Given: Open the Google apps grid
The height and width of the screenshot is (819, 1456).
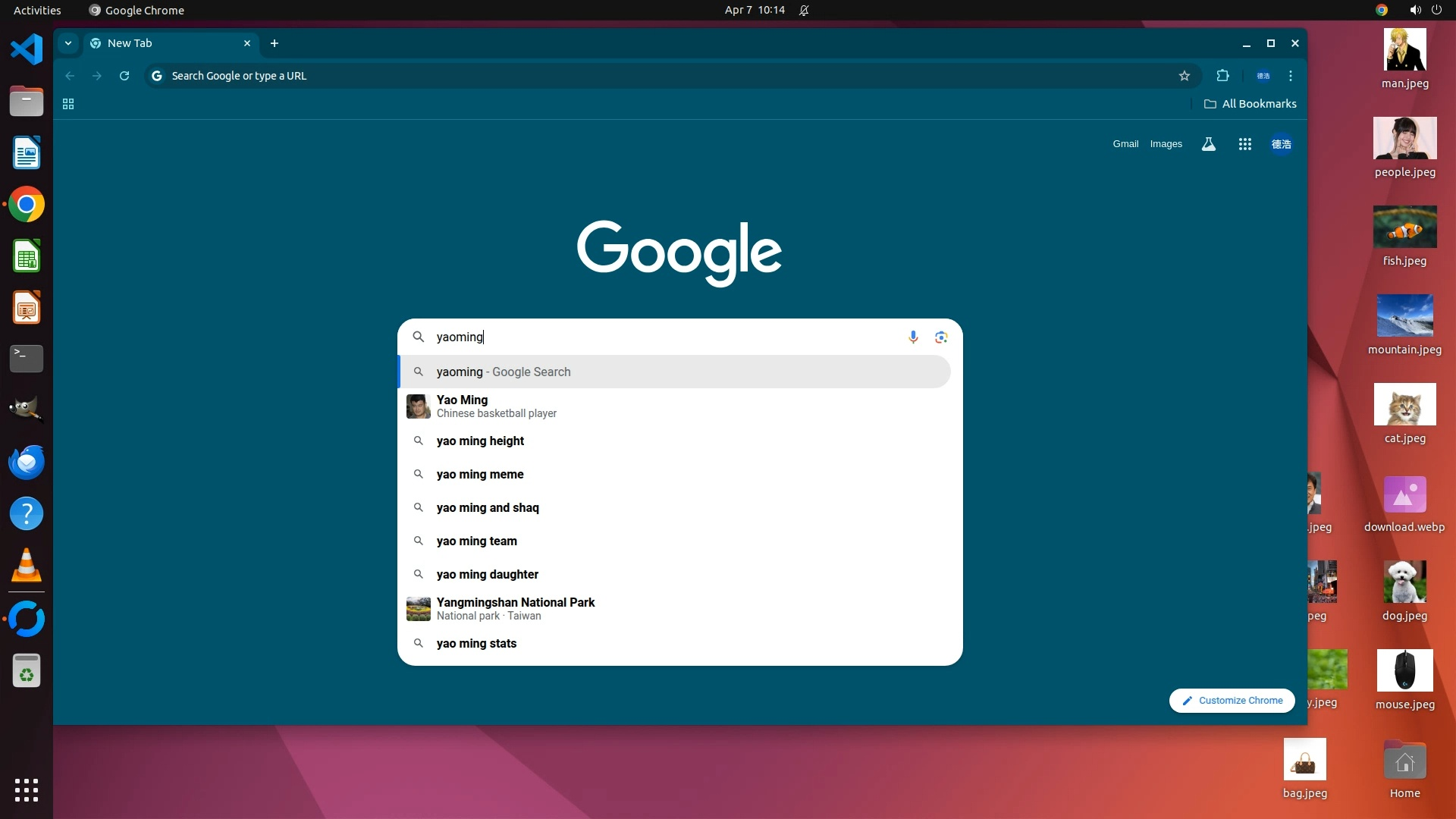Looking at the screenshot, I should [x=1245, y=144].
